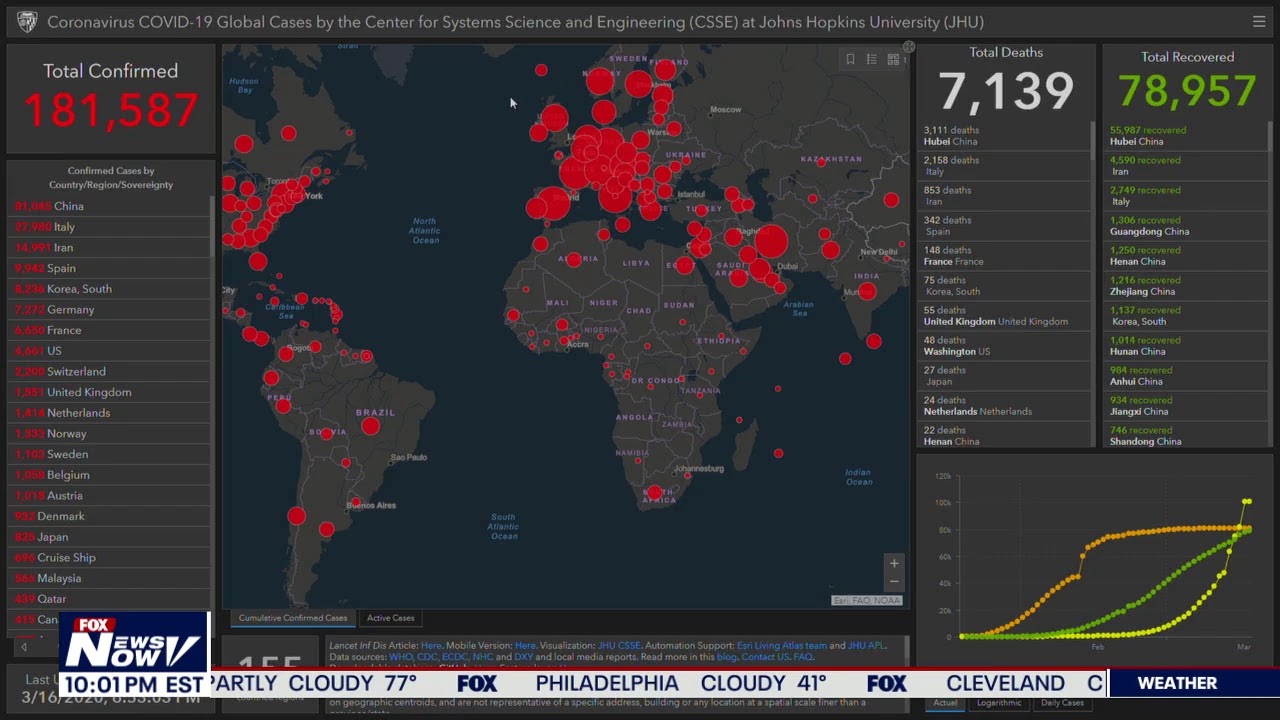Screen dimensions: 1280x720
Task: Select Norway in confirmed cases list
Action: [110, 434]
